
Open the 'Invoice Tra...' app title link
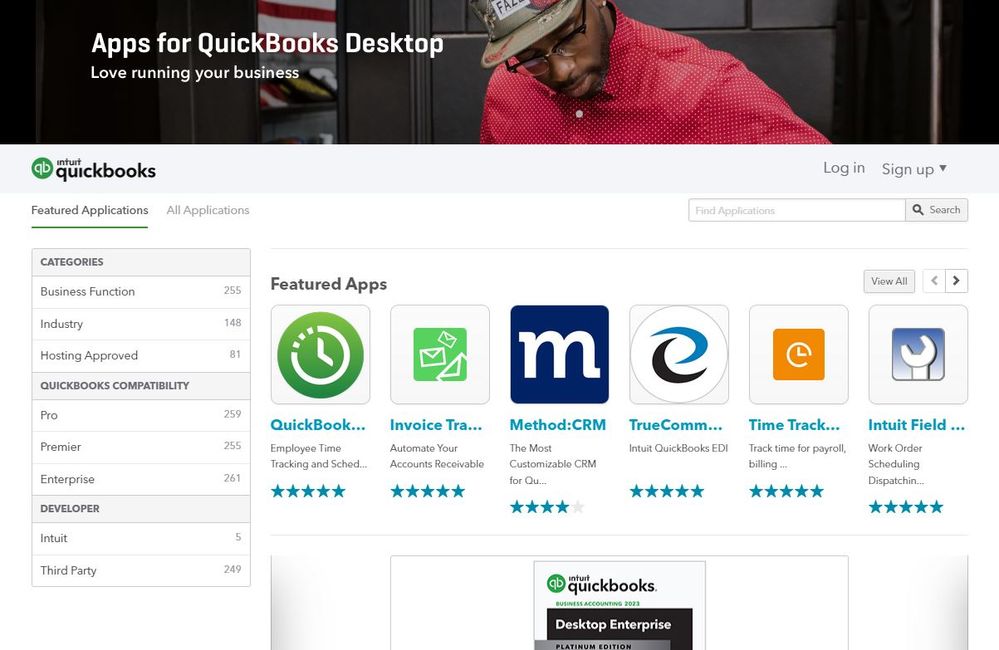tap(436, 425)
